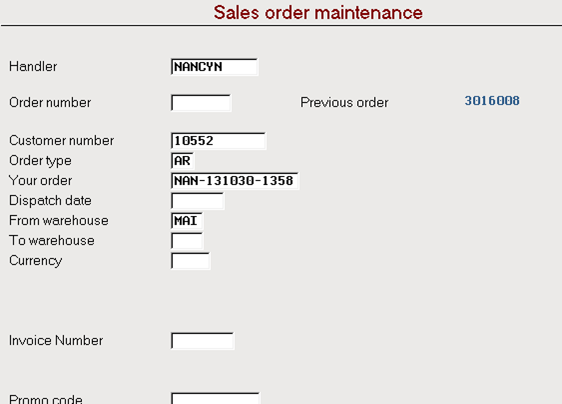Click the Sales order maintenance heading
Viewport: 562px width, 404px height.
(x=318, y=13)
